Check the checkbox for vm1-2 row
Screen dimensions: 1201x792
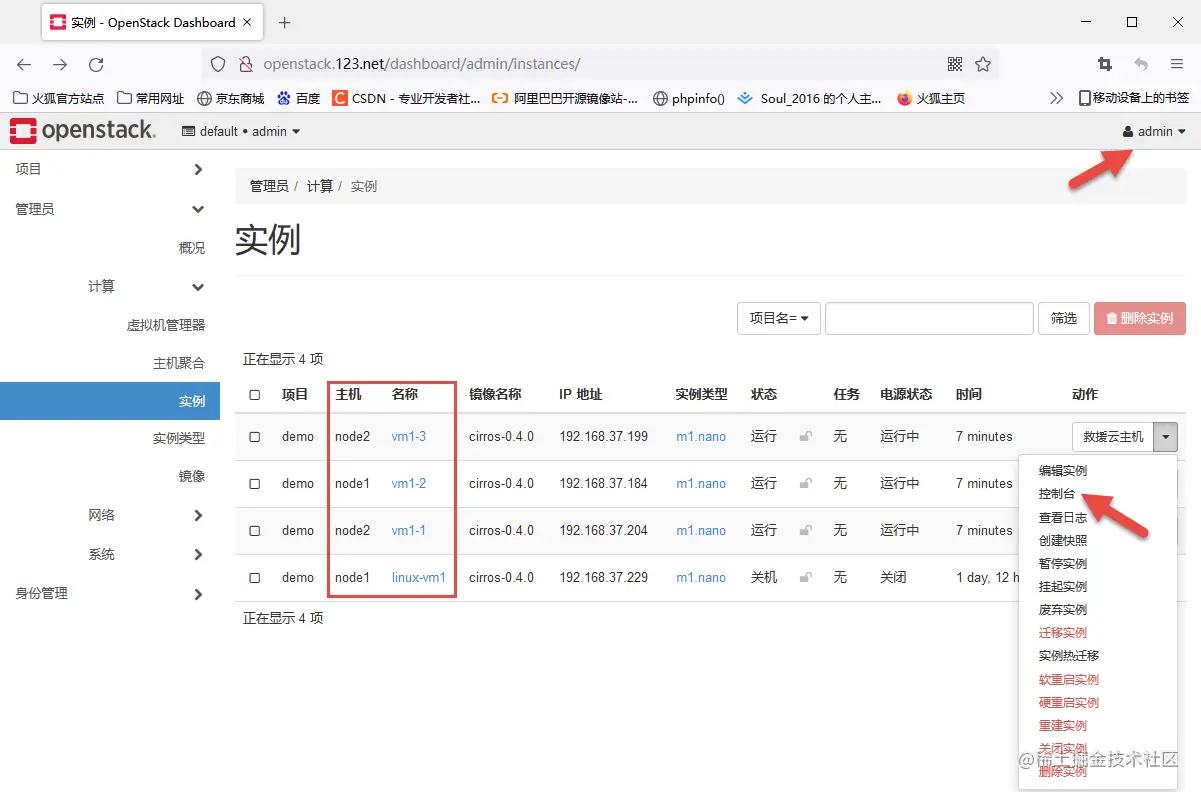[x=254, y=483]
